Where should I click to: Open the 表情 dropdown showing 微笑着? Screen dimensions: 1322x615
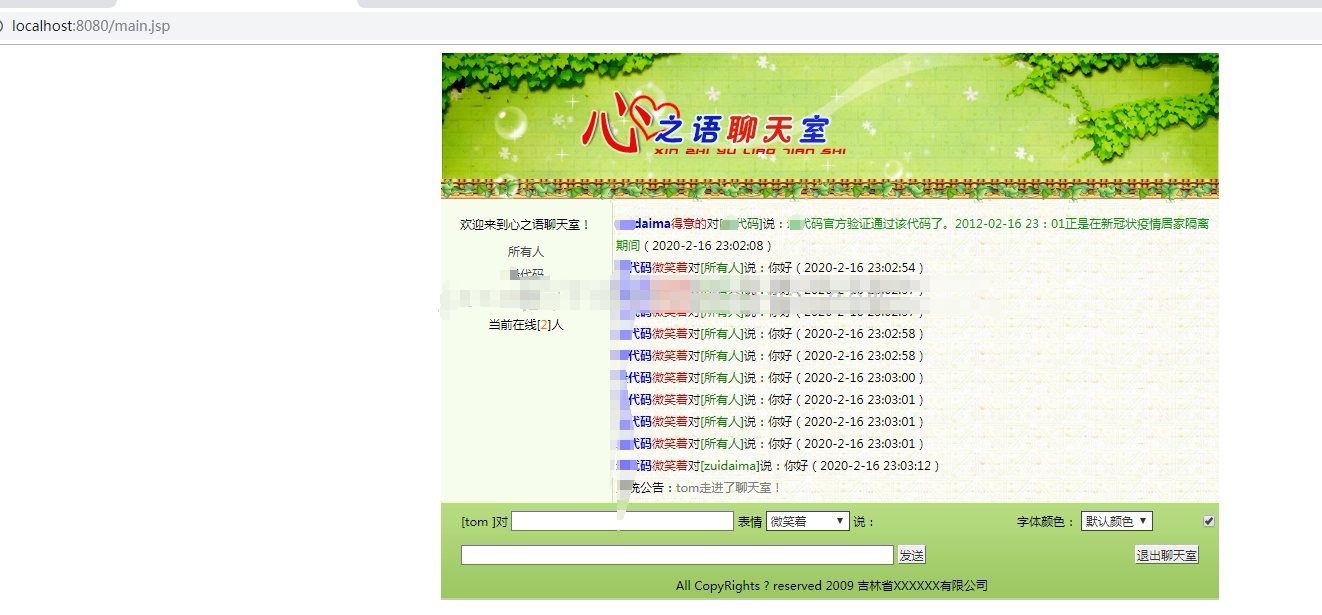click(x=808, y=521)
